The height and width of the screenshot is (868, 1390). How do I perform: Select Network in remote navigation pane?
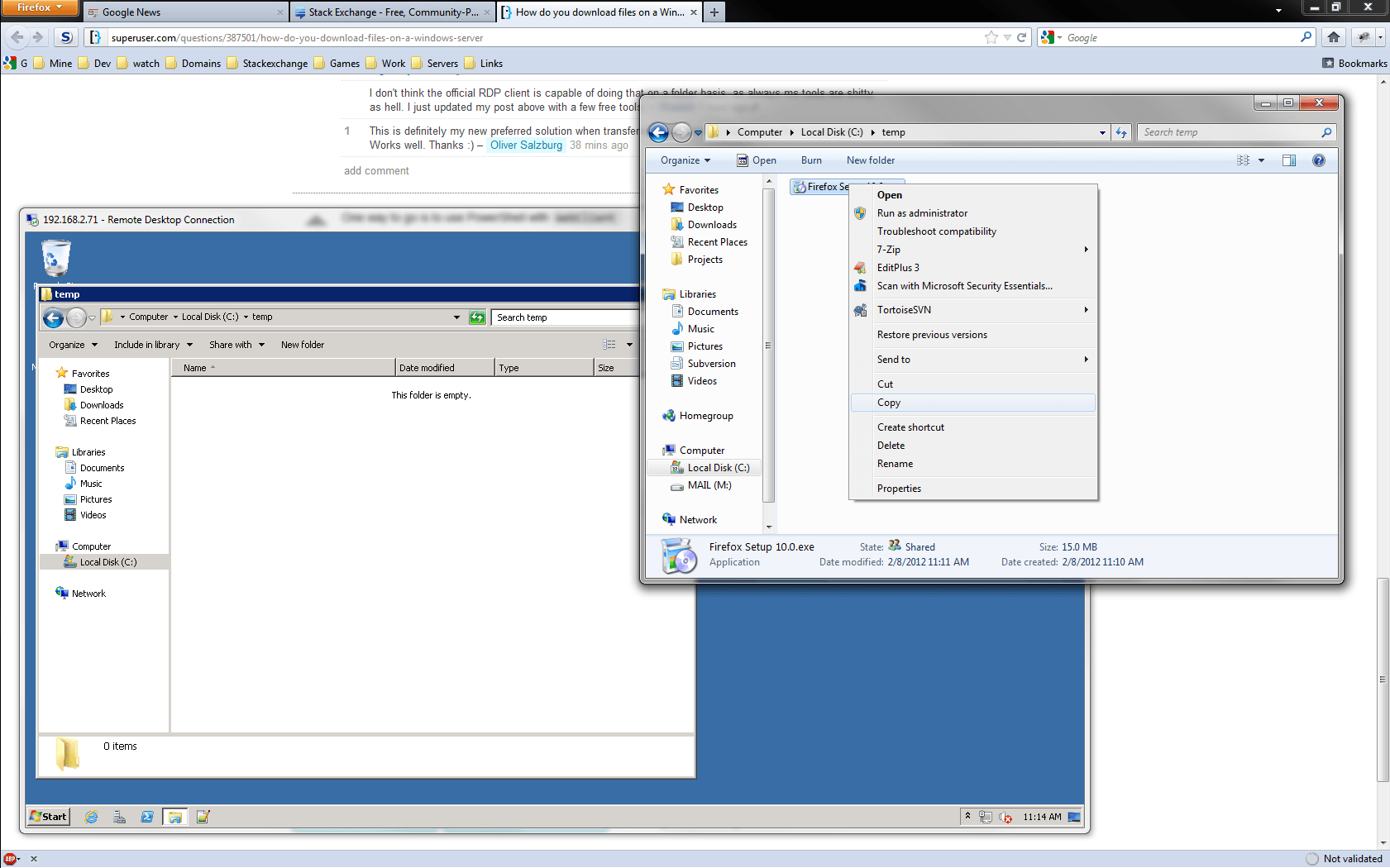80,594
